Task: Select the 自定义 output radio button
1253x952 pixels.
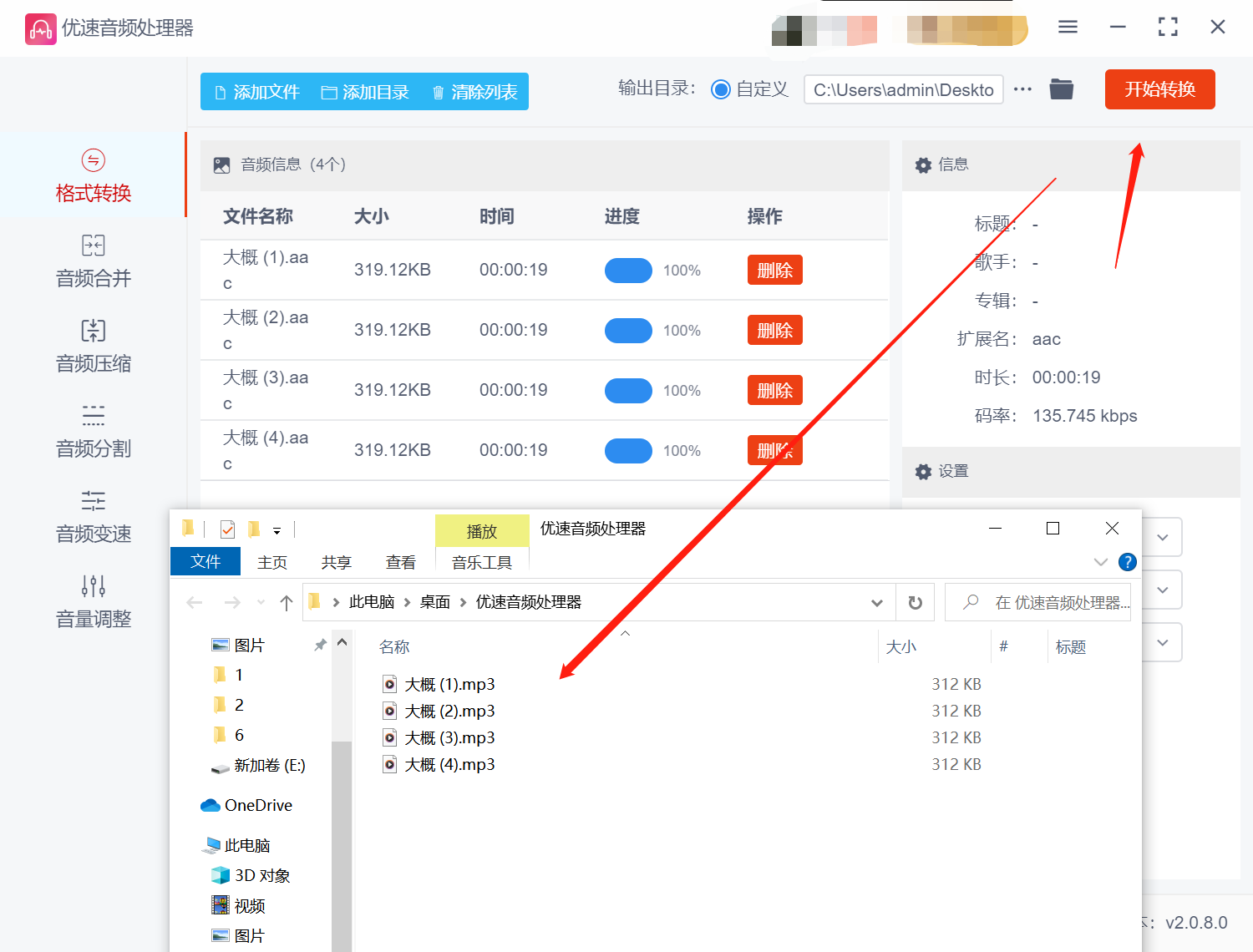Action: tap(720, 89)
